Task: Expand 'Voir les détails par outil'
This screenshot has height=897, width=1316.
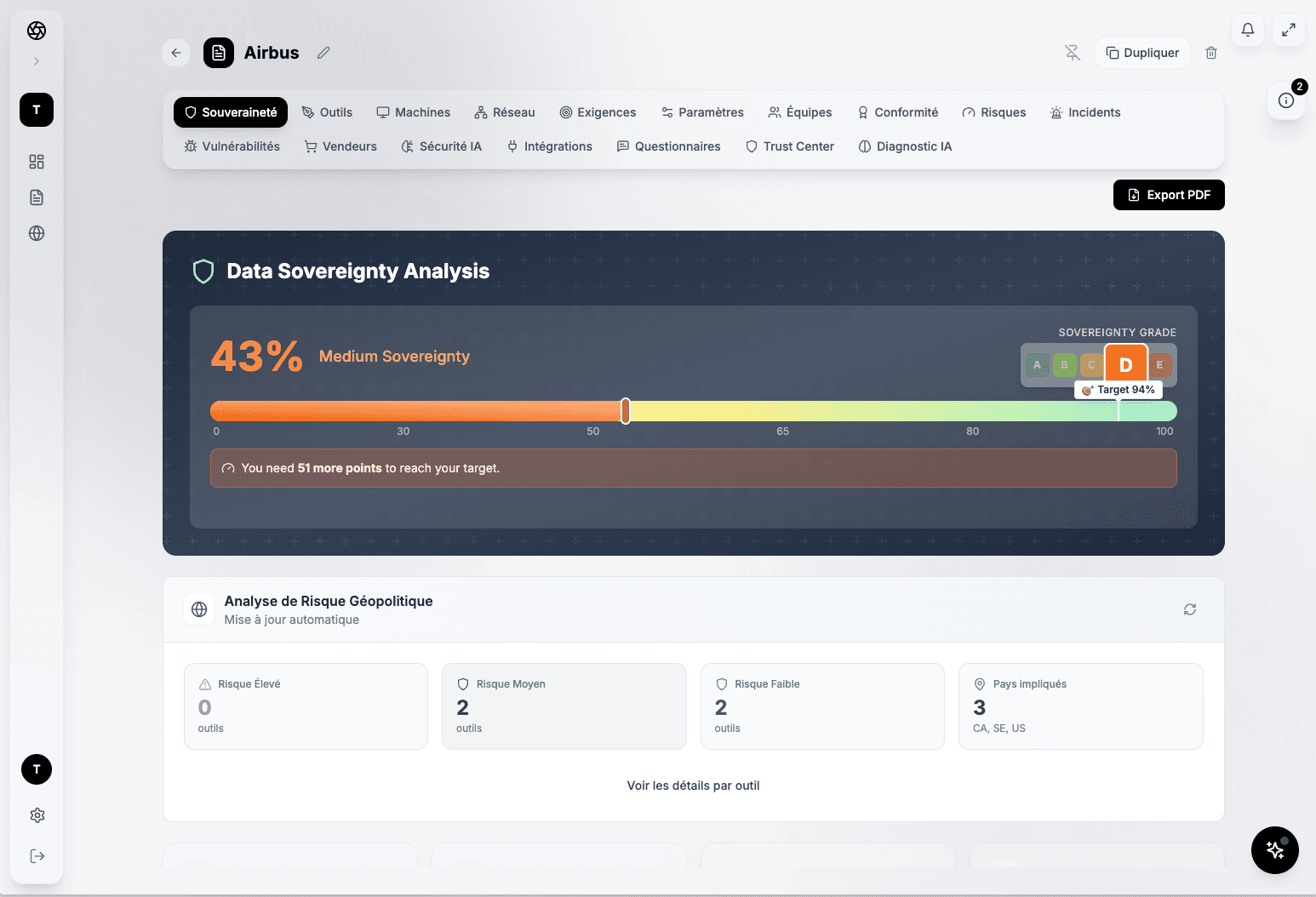Action: (x=693, y=786)
